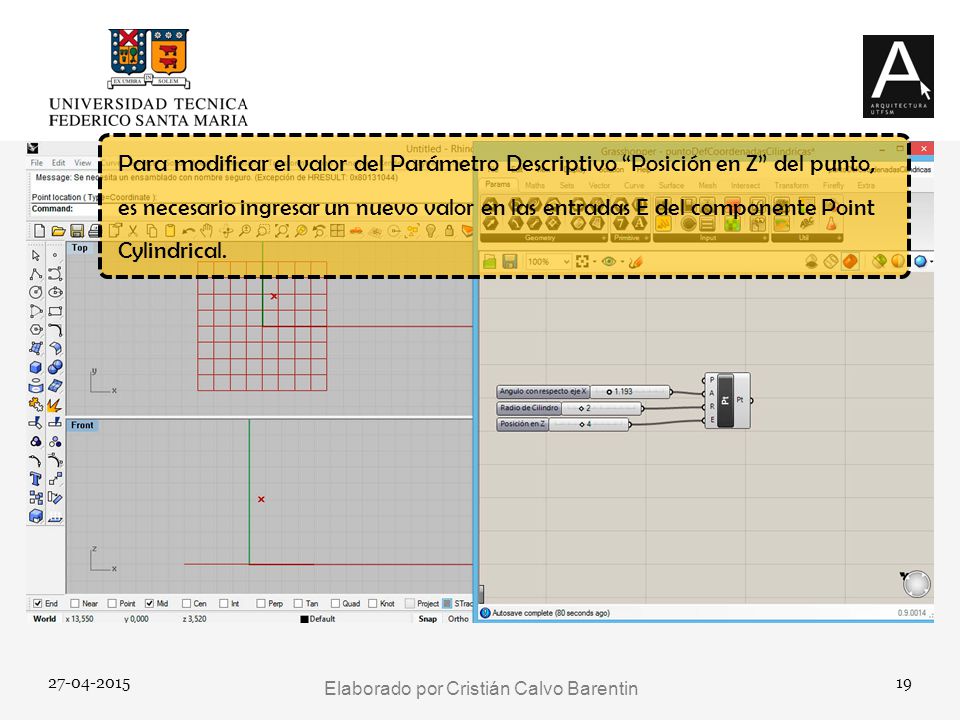This screenshot has height=720, width=960.
Task: Click the Grasshopper save file icon
Action: tap(509, 261)
